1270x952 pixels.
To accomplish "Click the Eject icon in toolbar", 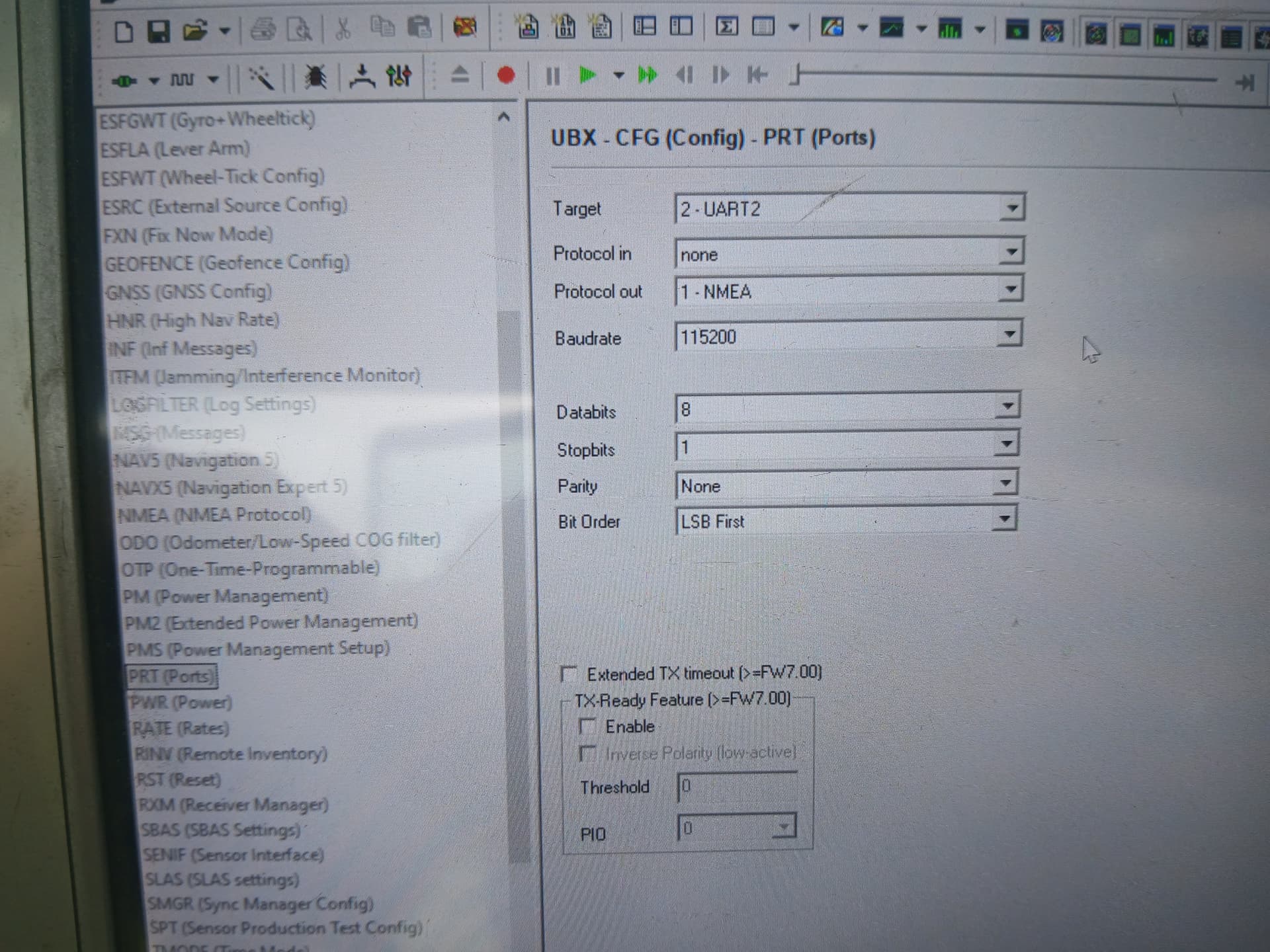I will click(460, 75).
